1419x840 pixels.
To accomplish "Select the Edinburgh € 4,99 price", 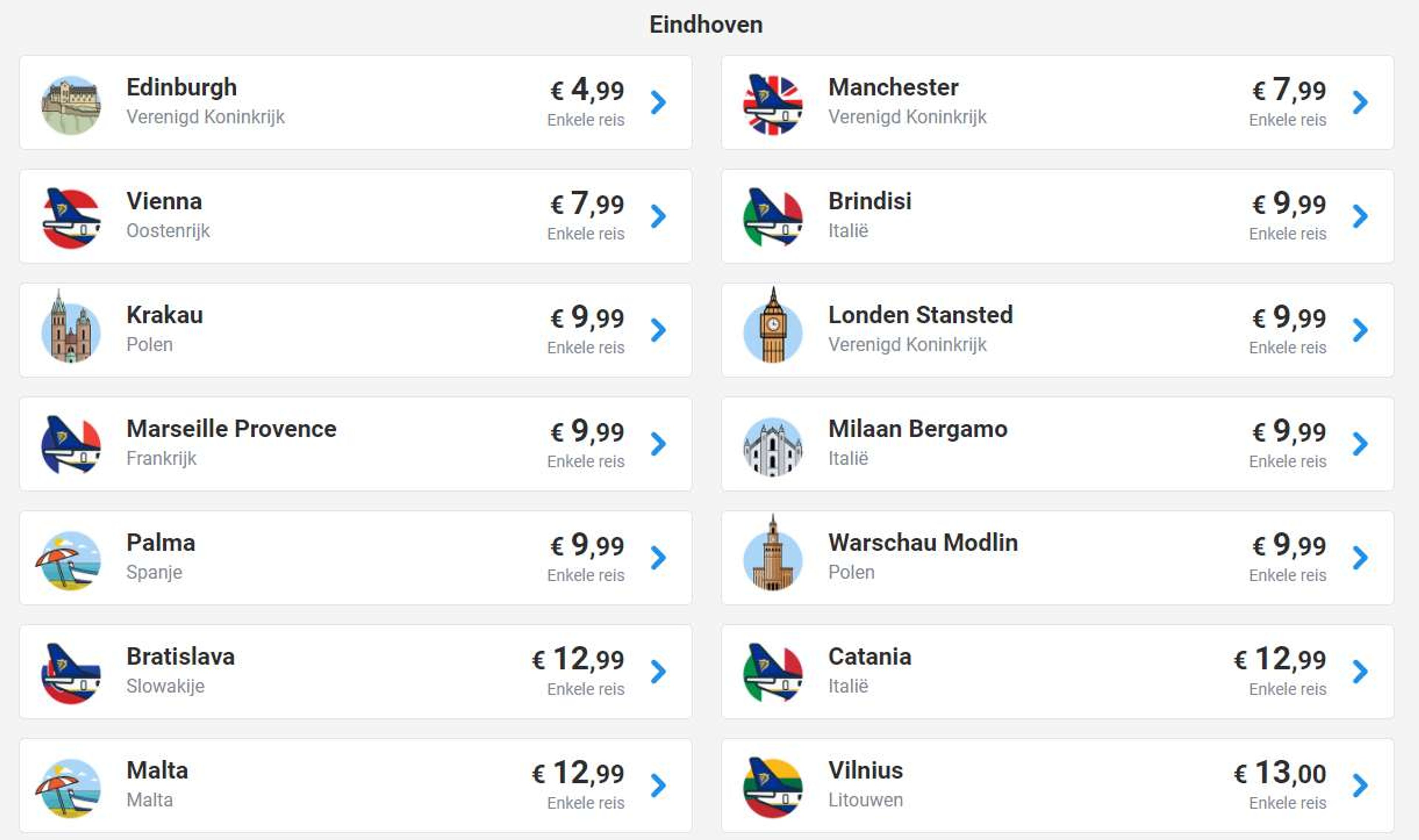I will click(x=587, y=90).
